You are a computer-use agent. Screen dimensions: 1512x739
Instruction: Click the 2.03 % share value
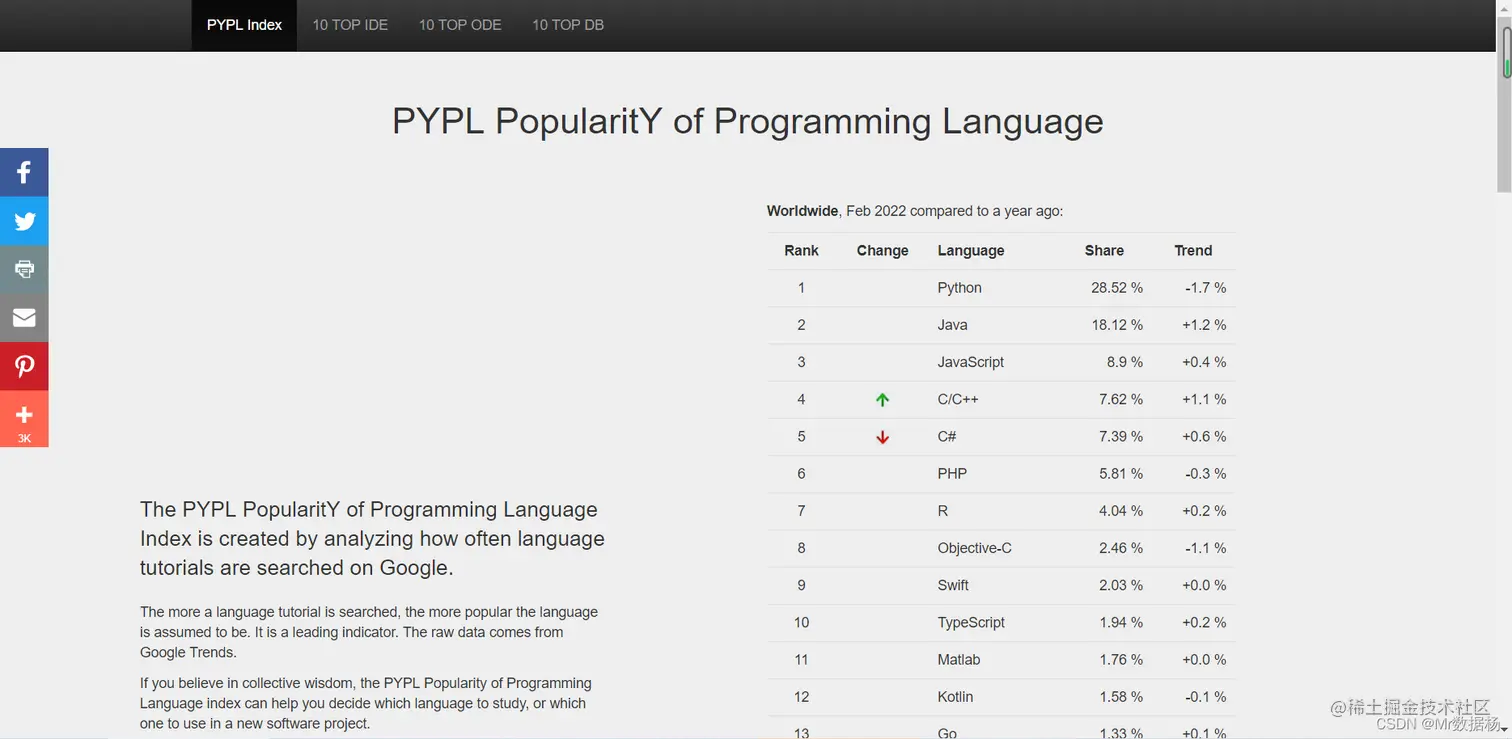(x=1121, y=585)
